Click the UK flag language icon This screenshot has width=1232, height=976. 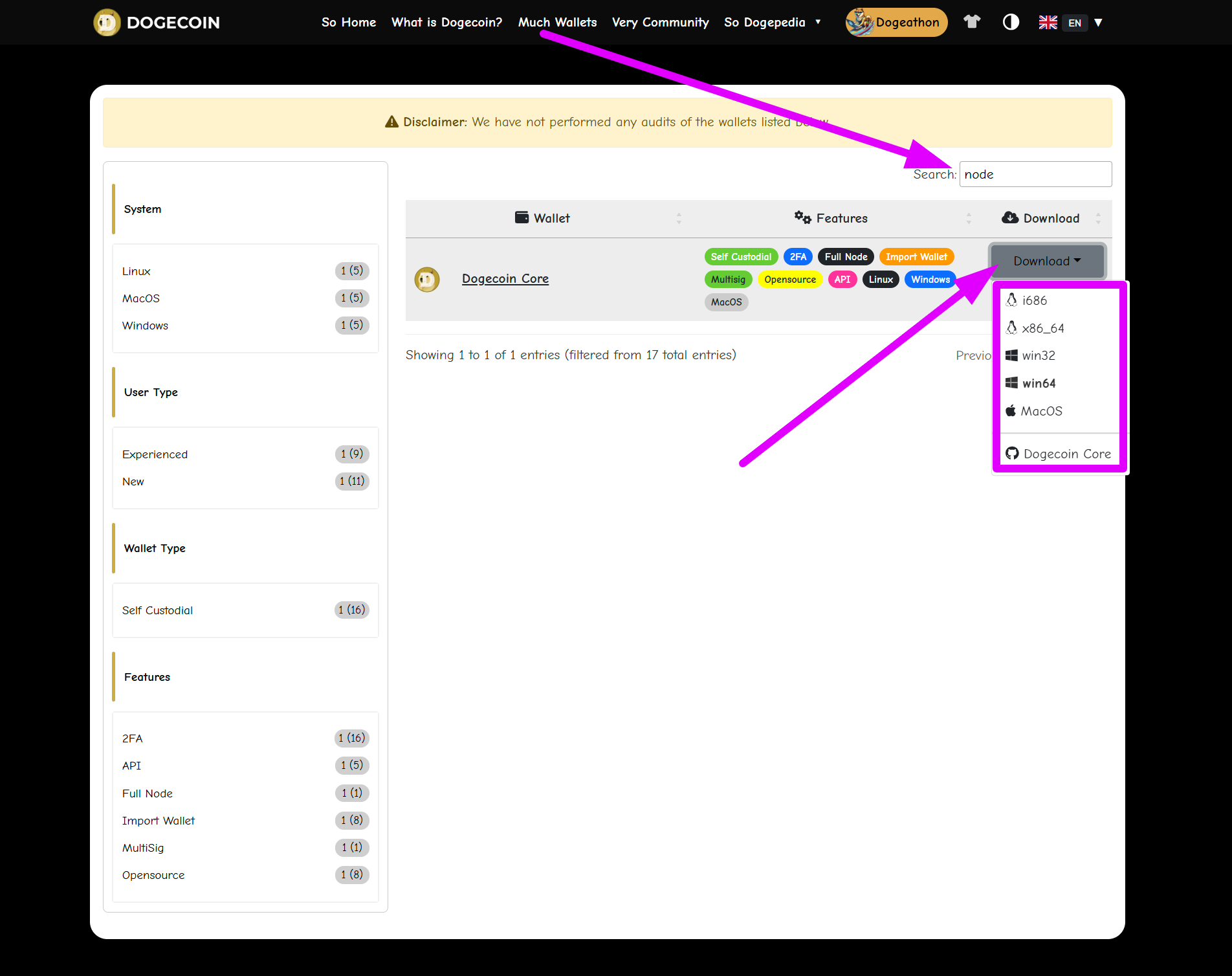coord(1048,23)
